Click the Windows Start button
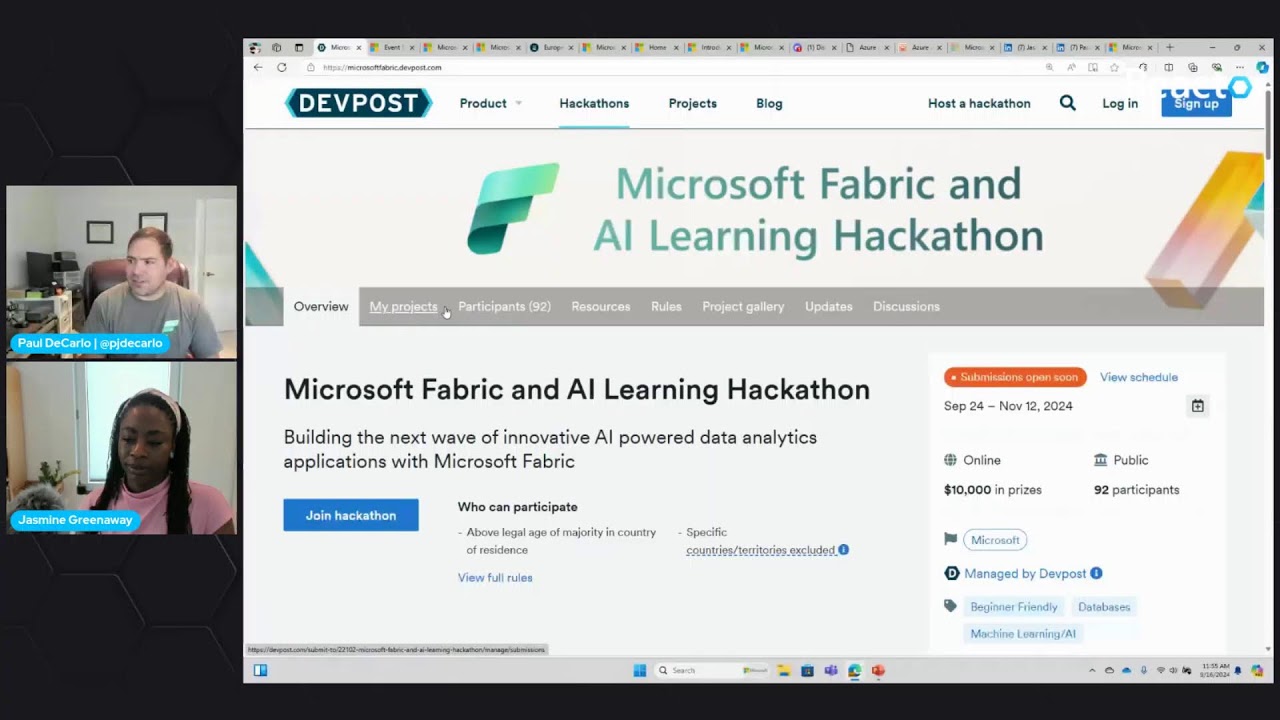Screen dimensions: 1280x720 click(640, 670)
